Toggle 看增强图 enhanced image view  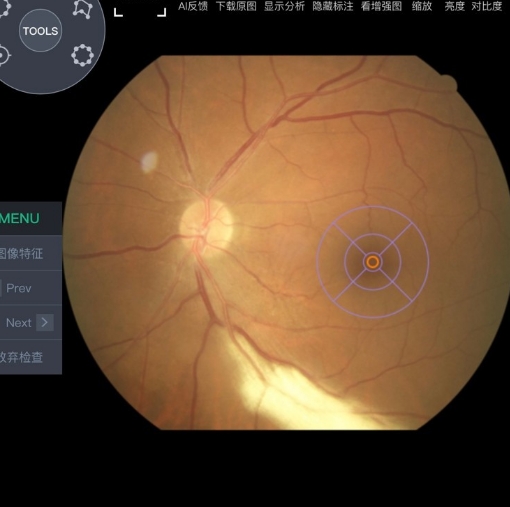tap(381, 6)
